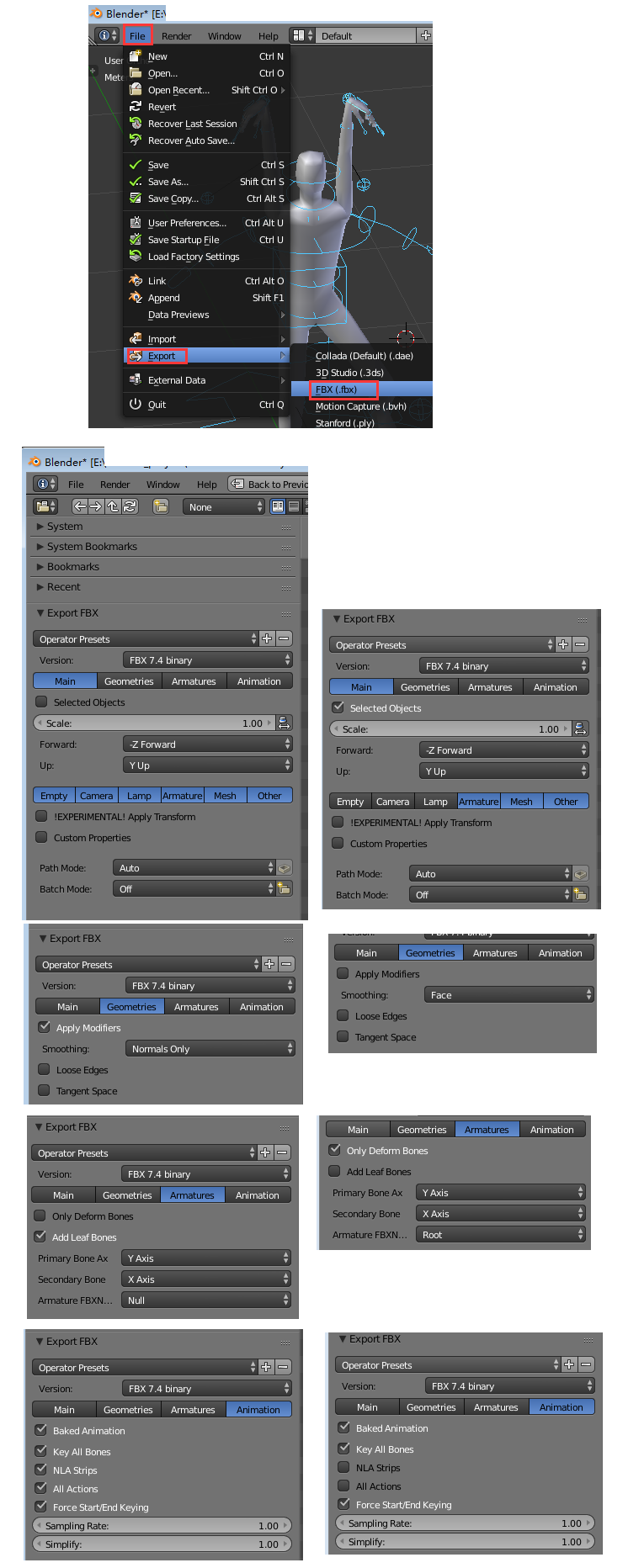The width and height of the screenshot is (628, 1568).
Task: Add operator preset in Animation panel with NLA Strips unchecked
Action: 569,1364
